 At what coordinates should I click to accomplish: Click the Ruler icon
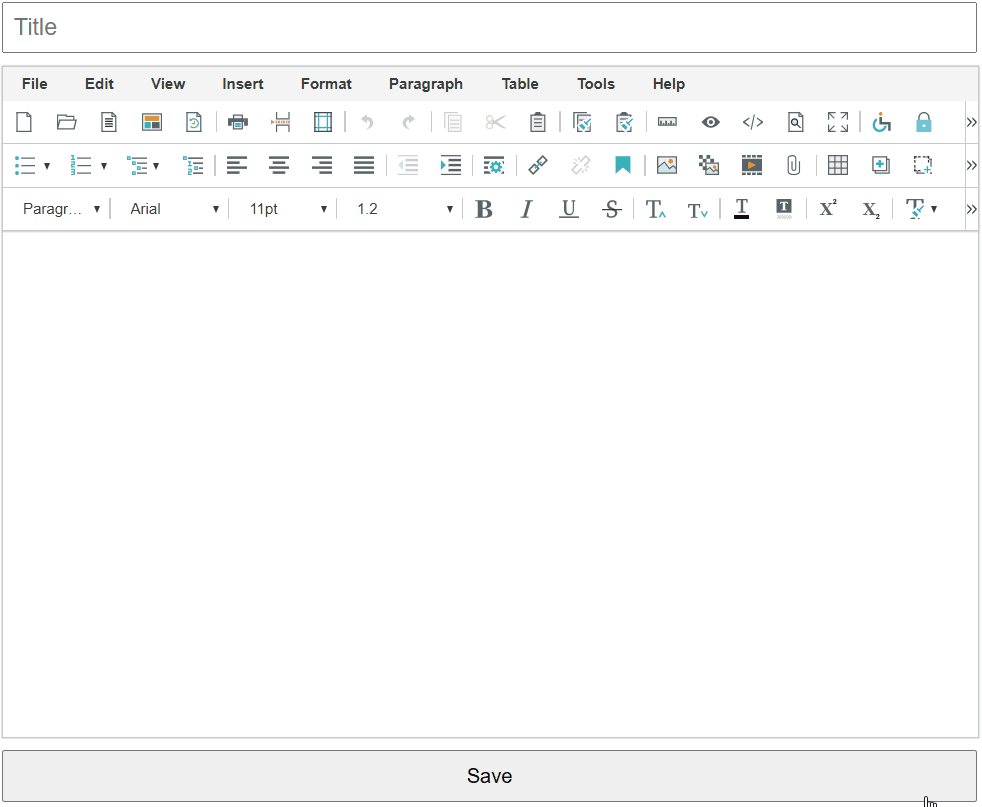pos(667,122)
